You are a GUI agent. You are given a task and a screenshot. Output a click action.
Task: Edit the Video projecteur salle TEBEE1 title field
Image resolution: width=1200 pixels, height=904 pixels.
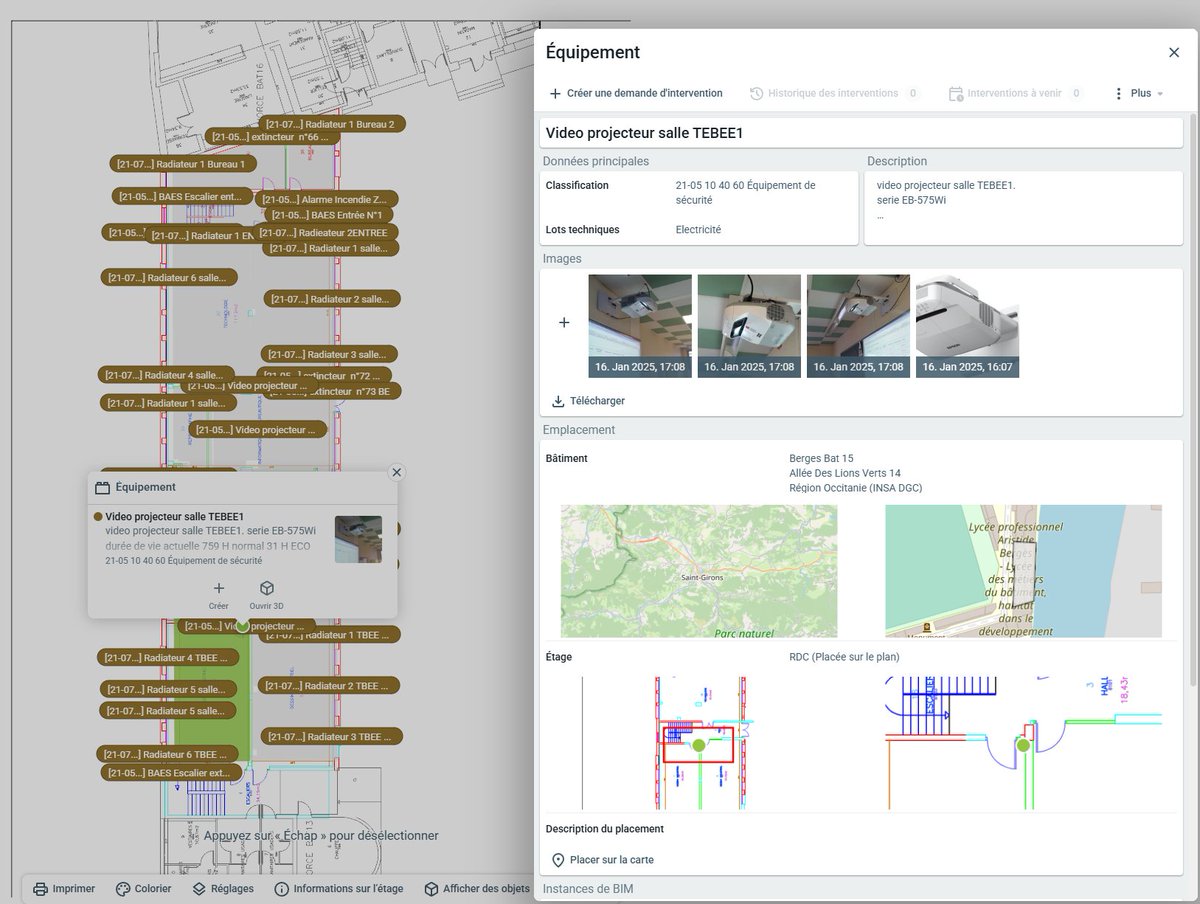pos(861,133)
